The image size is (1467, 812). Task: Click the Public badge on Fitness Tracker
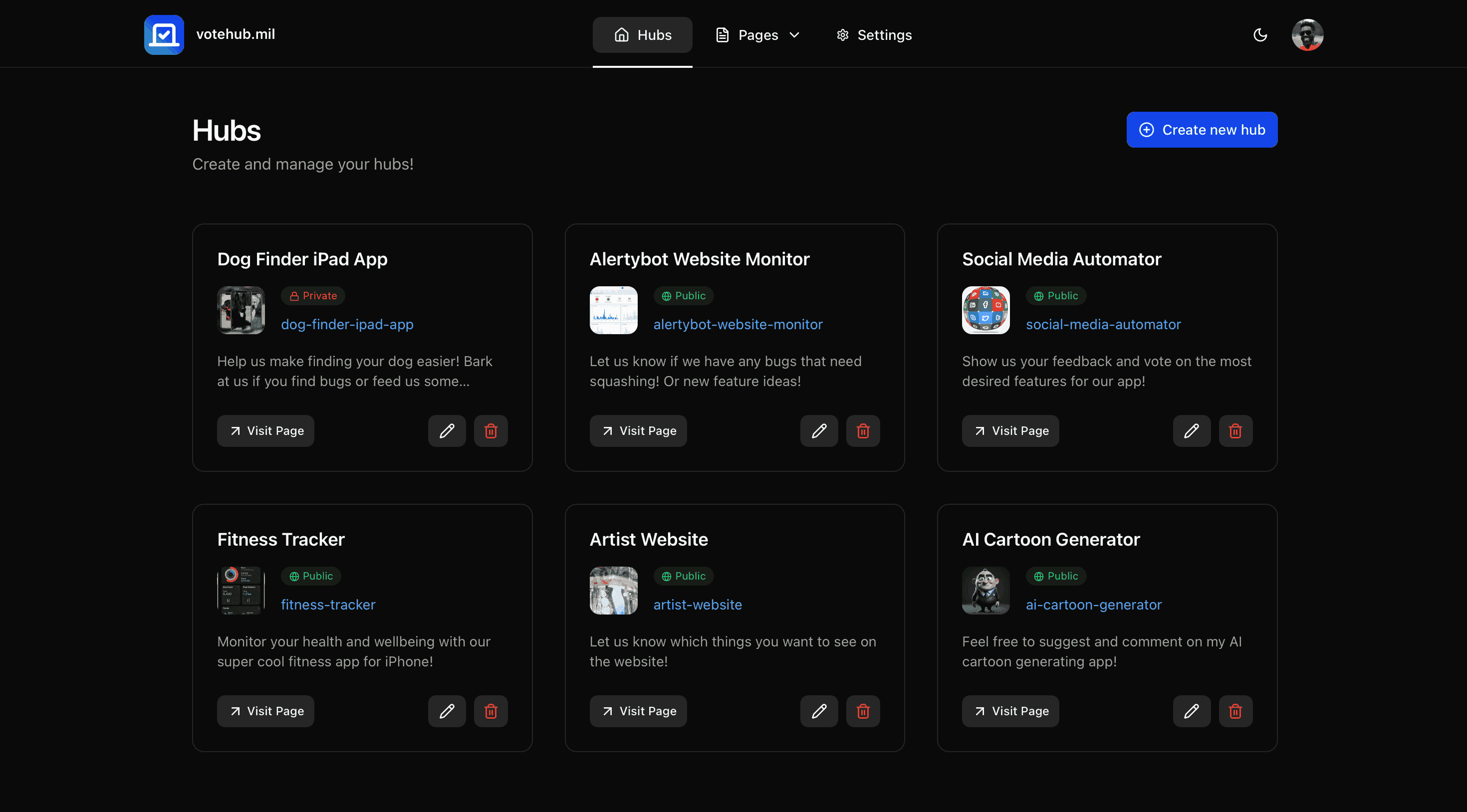pos(311,576)
